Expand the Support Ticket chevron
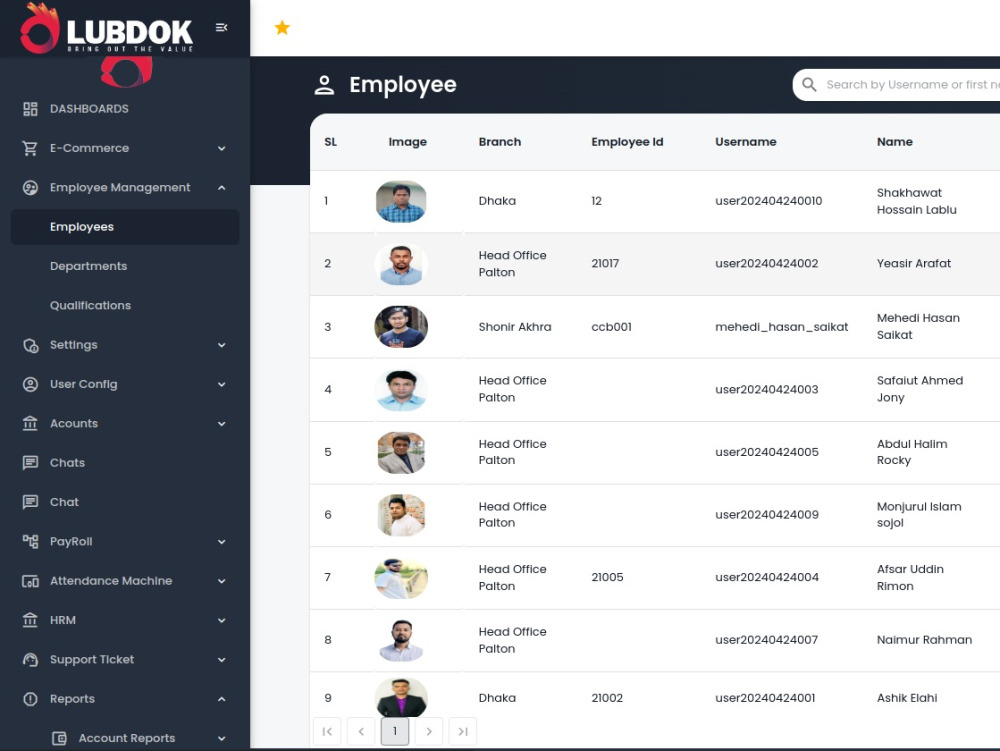Image resolution: width=1000 pixels, height=751 pixels. tap(221, 659)
